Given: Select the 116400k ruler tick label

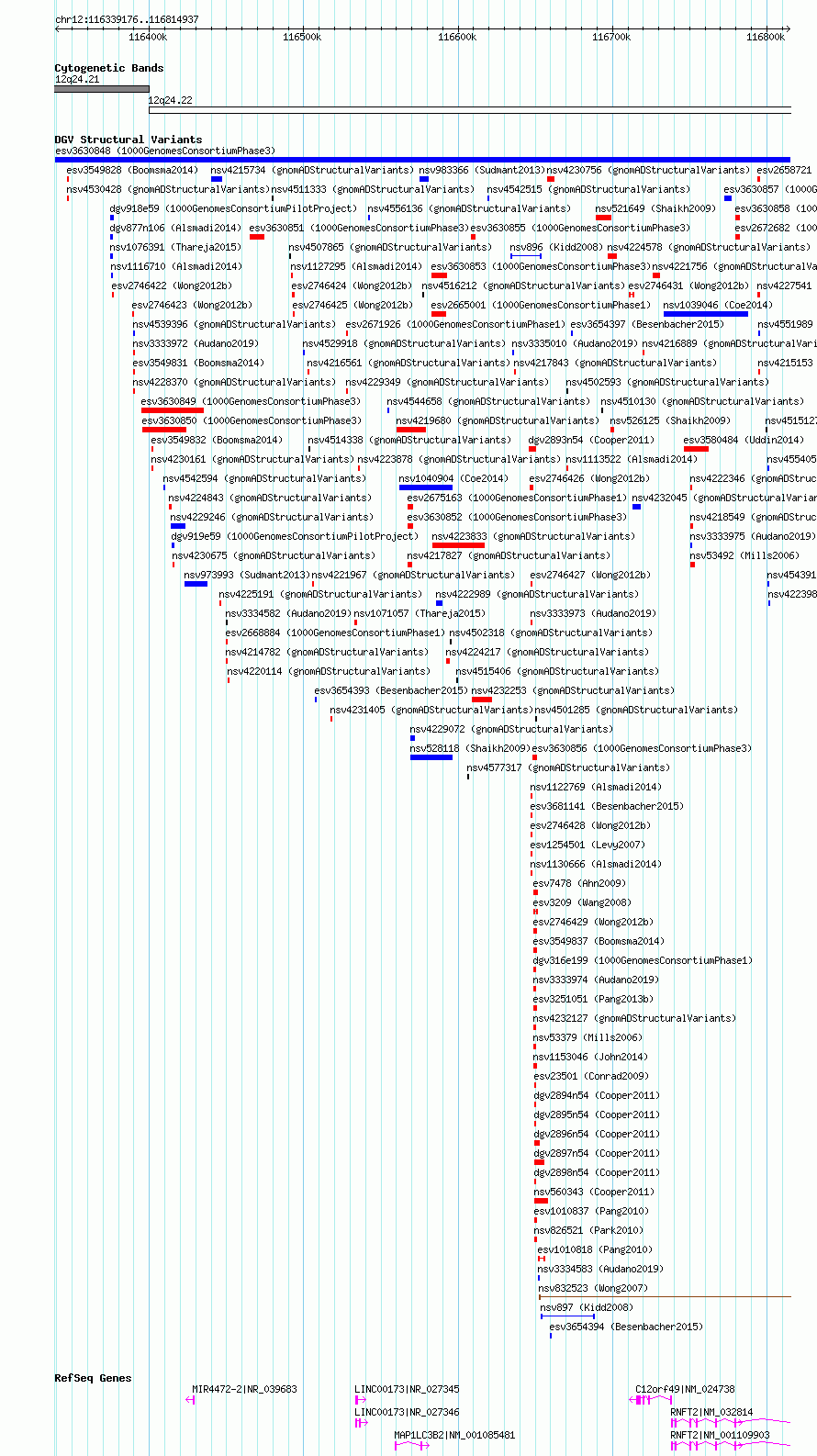Looking at the screenshot, I should click(148, 37).
